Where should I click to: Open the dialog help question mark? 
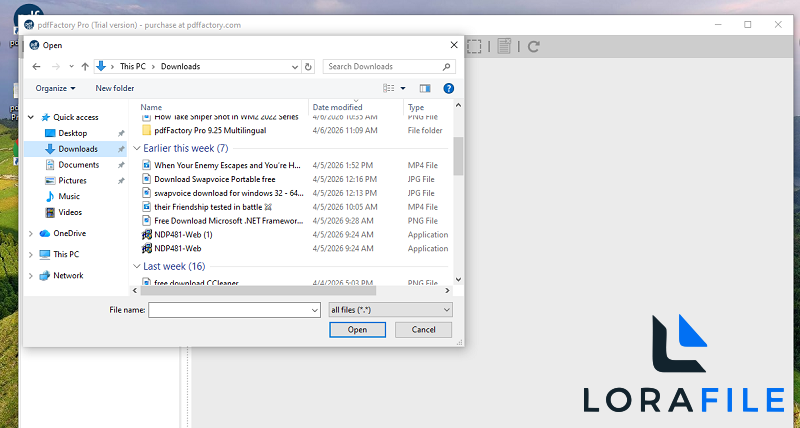[x=448, y=88]
